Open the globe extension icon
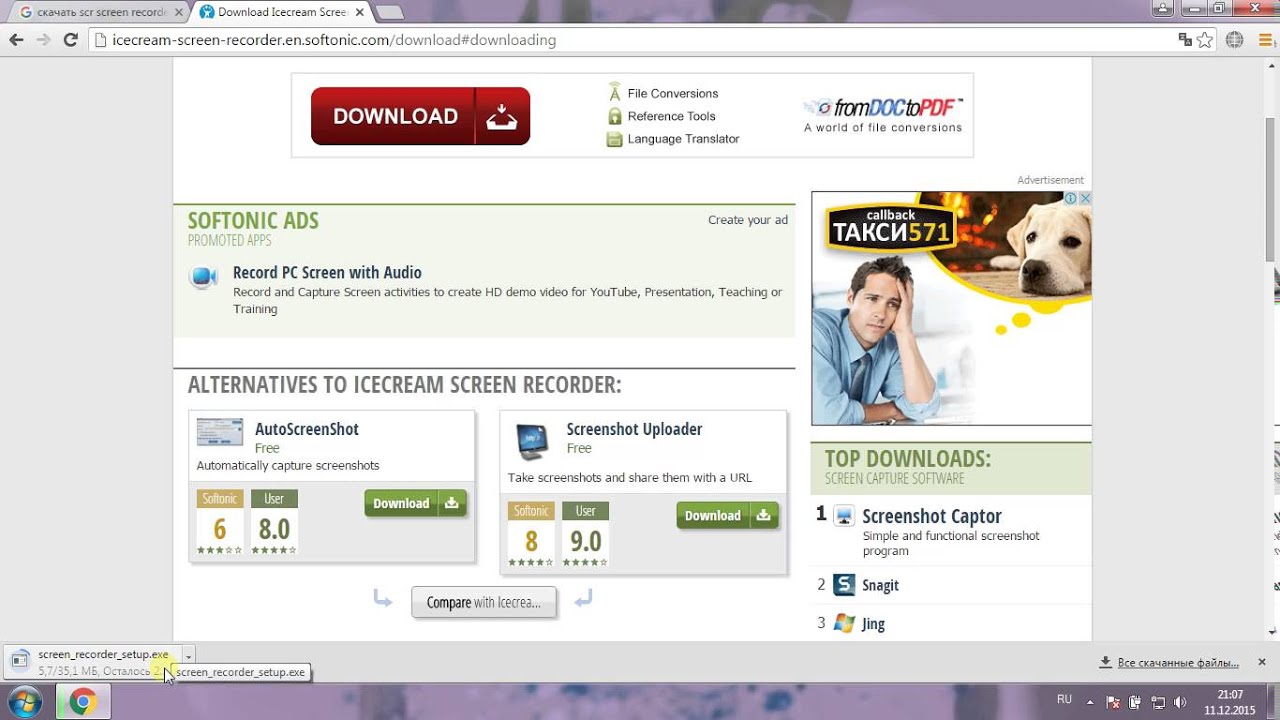The width and height of the screenshot is (1280, 720). pos(1235,40)
